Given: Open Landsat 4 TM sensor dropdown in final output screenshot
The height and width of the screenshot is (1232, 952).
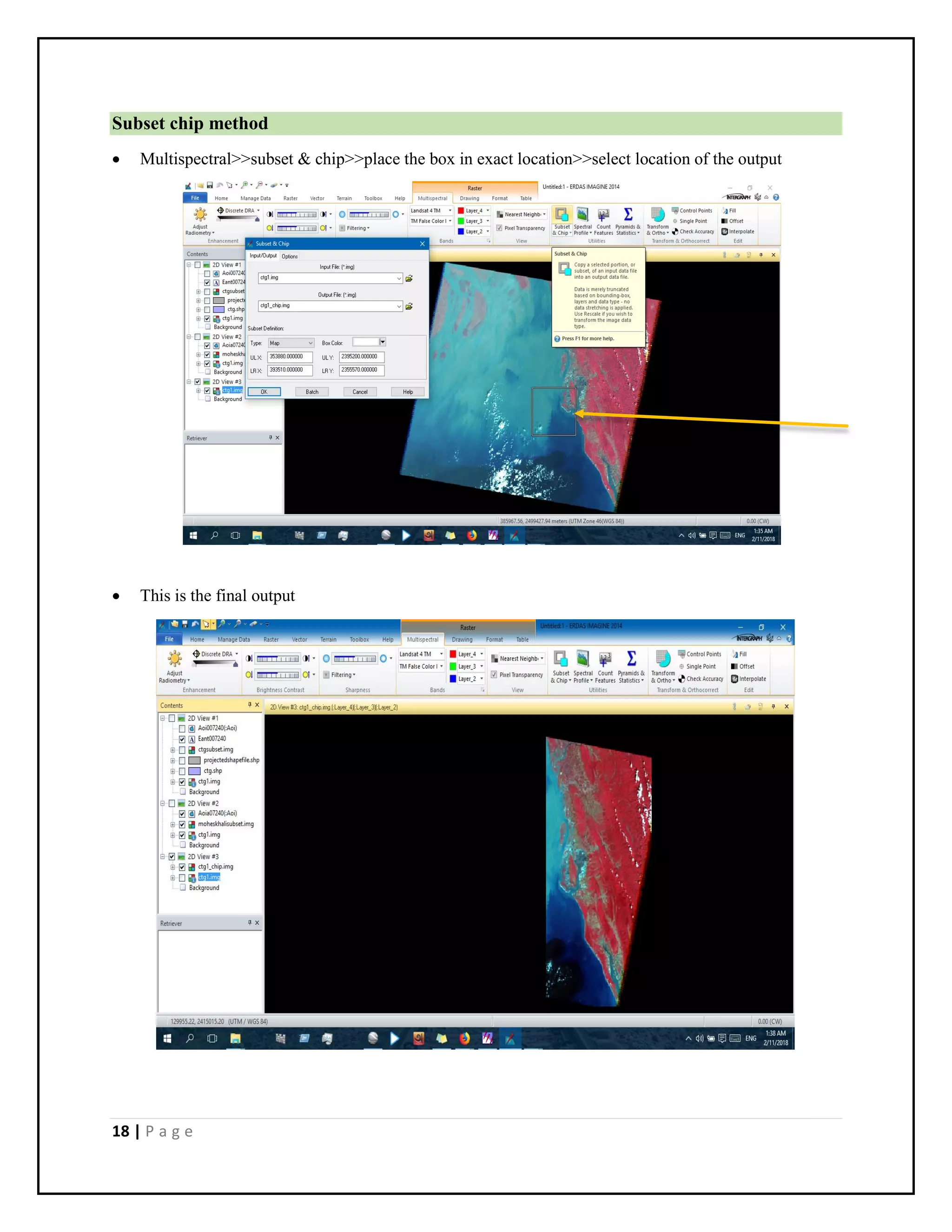Looking at the screenshot, I should pos(421,655).
